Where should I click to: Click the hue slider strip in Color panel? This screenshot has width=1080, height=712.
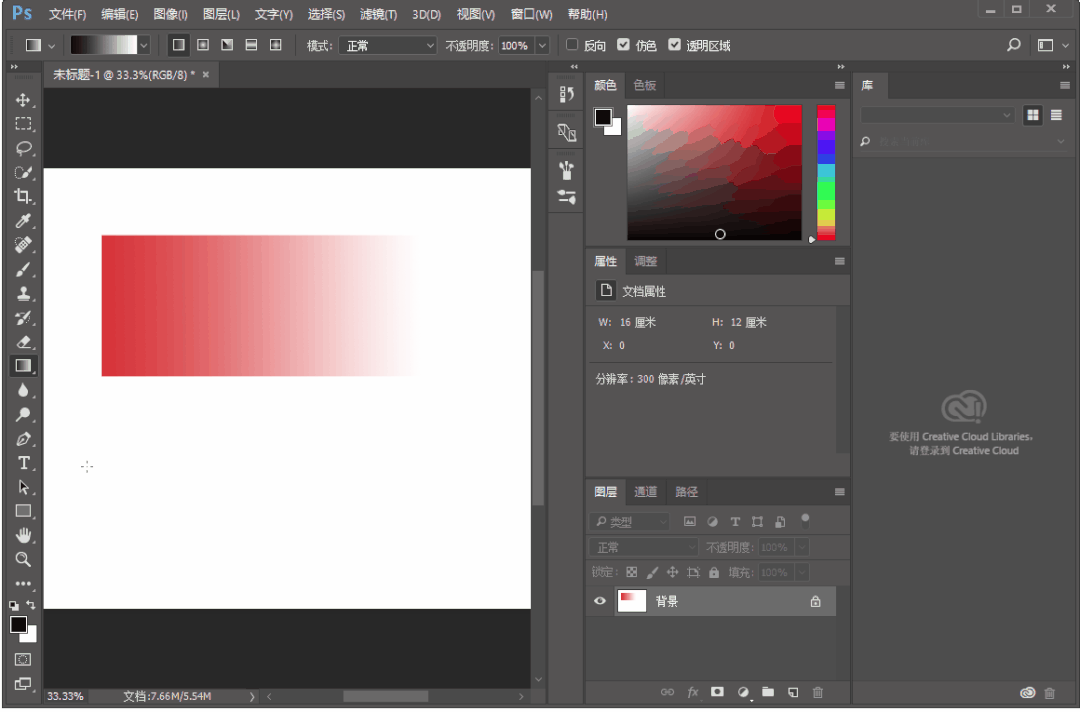tap(826, 172)
